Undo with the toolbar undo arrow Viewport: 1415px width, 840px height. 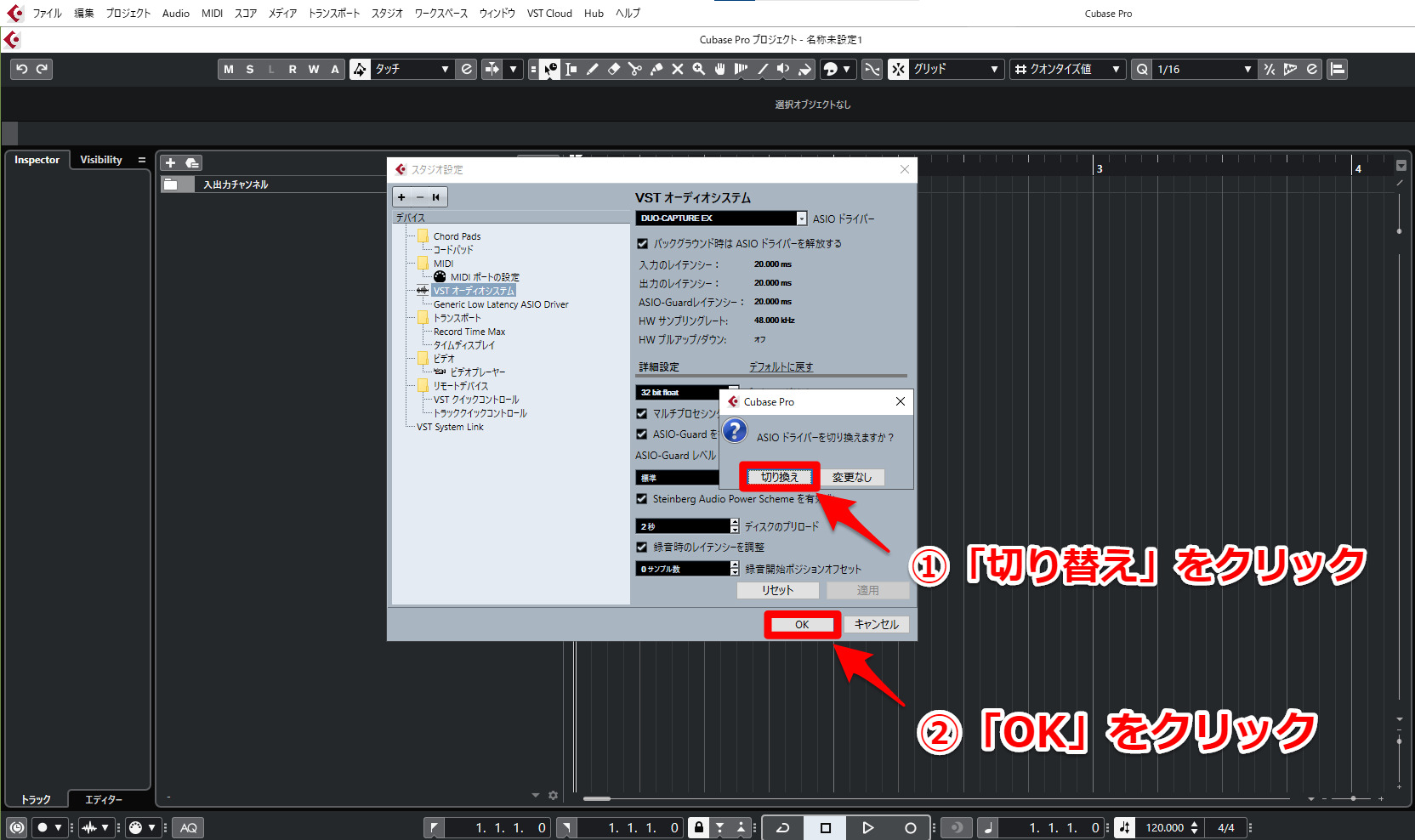(22, 69)
